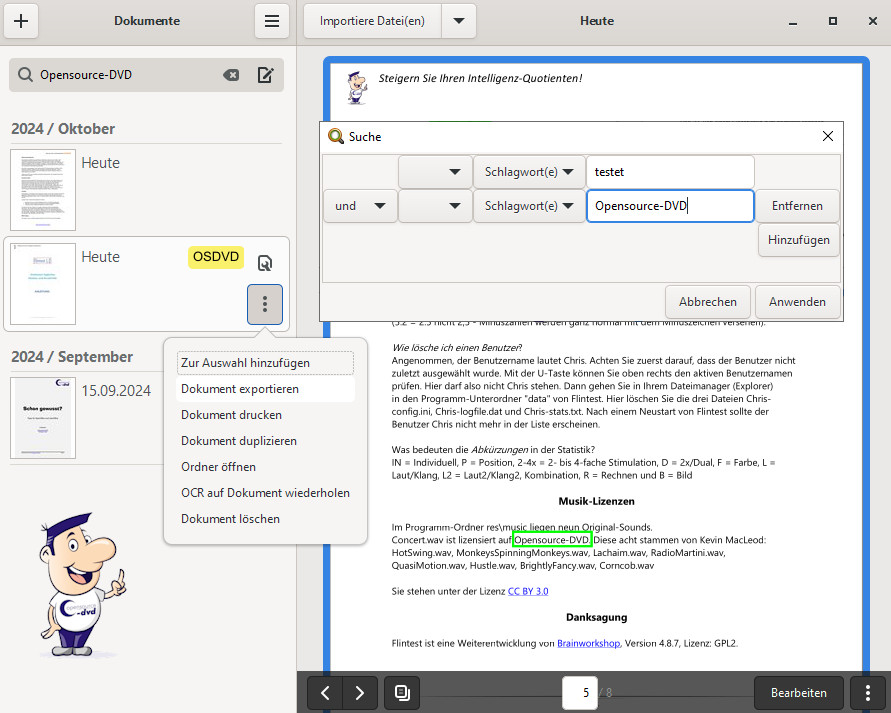Go to the previous page
This screenshot has height=713, width=891.
(x=325, y=693)
